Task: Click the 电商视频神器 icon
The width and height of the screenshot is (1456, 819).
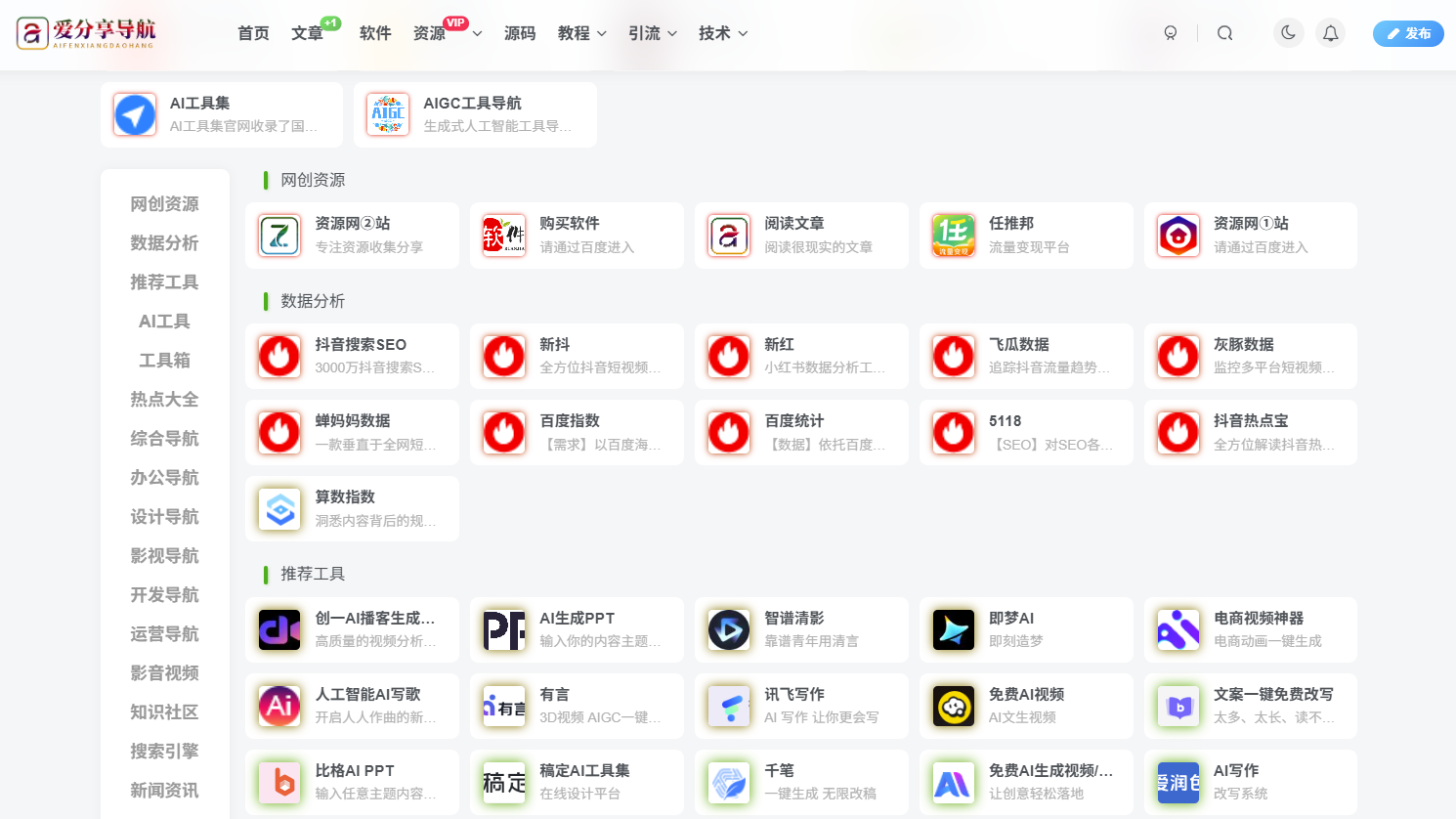Action: click(1178, 630)
